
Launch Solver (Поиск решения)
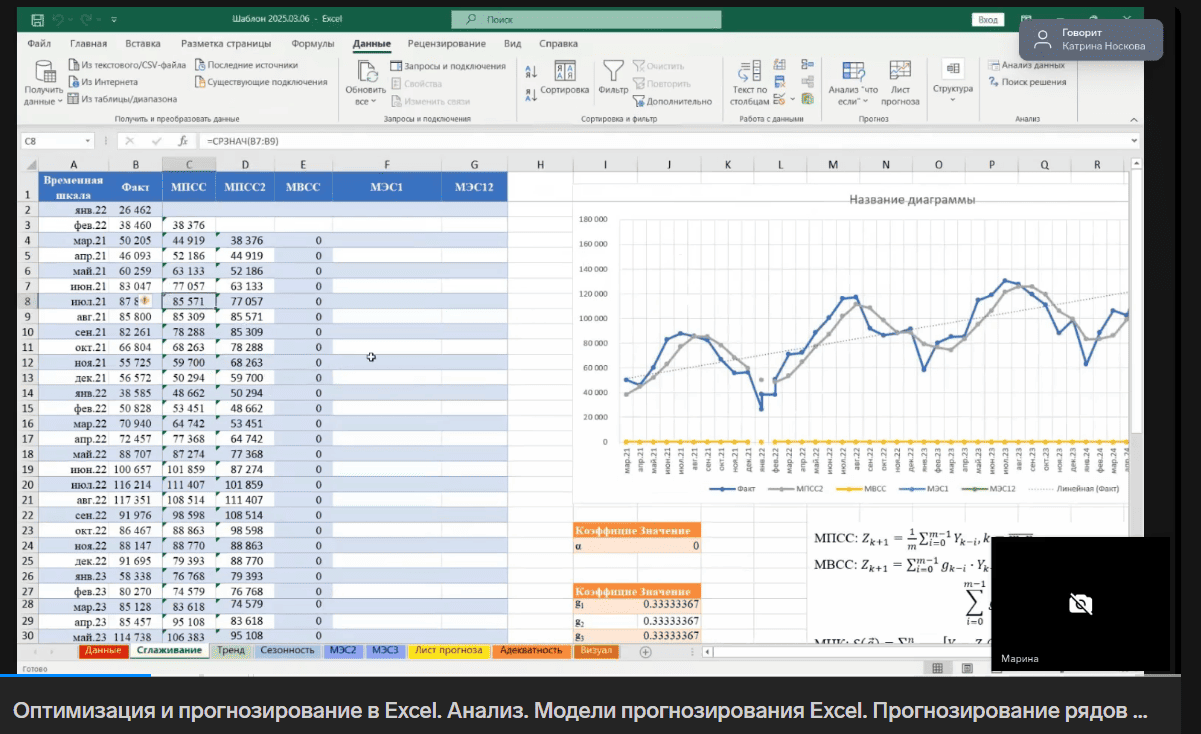[x=1026, y=82]
